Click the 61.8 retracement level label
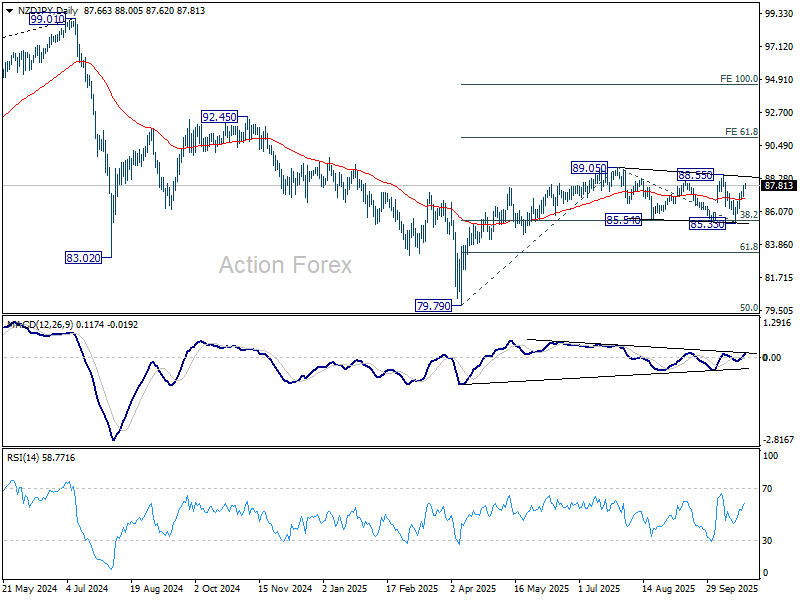 749,246
